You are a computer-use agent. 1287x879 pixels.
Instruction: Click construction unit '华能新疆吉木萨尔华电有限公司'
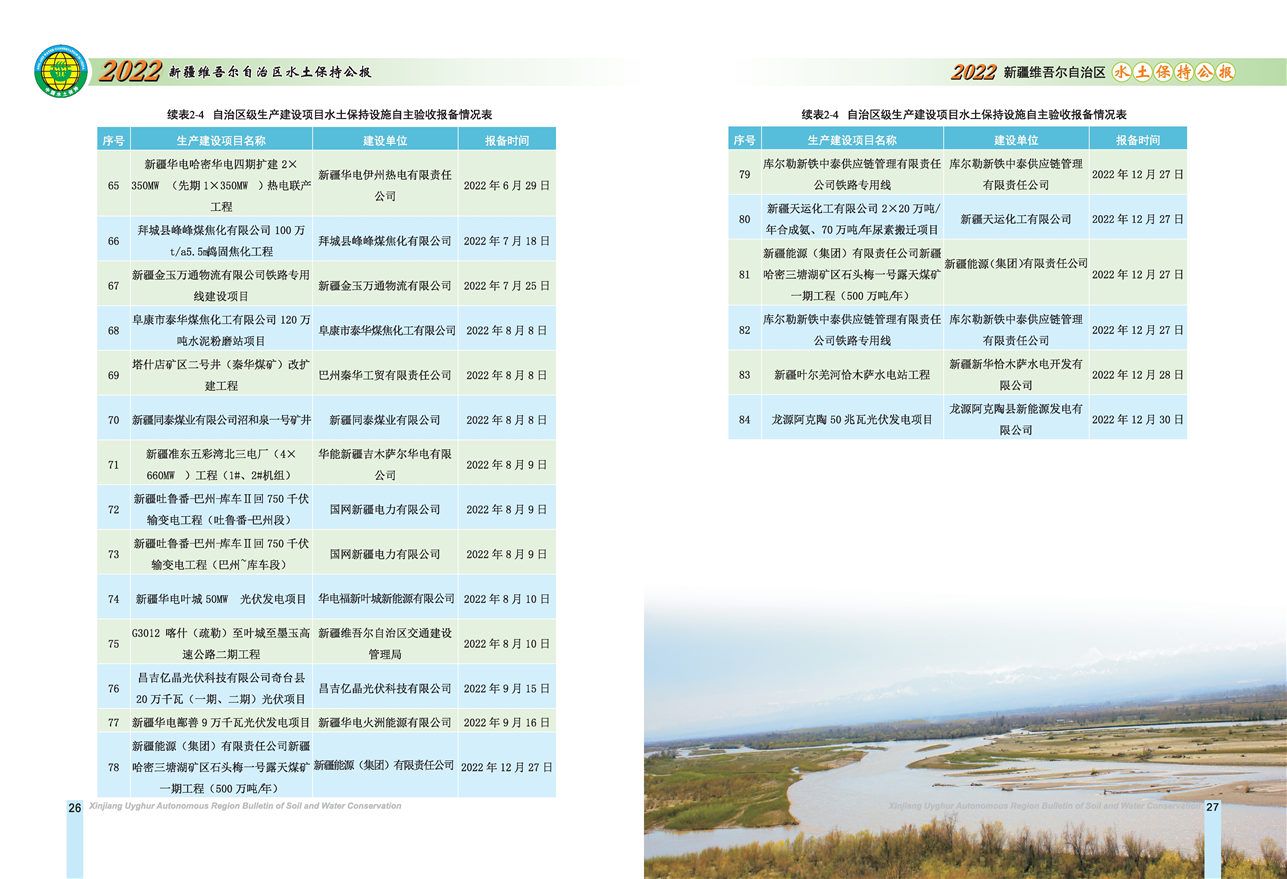(385, 465)
